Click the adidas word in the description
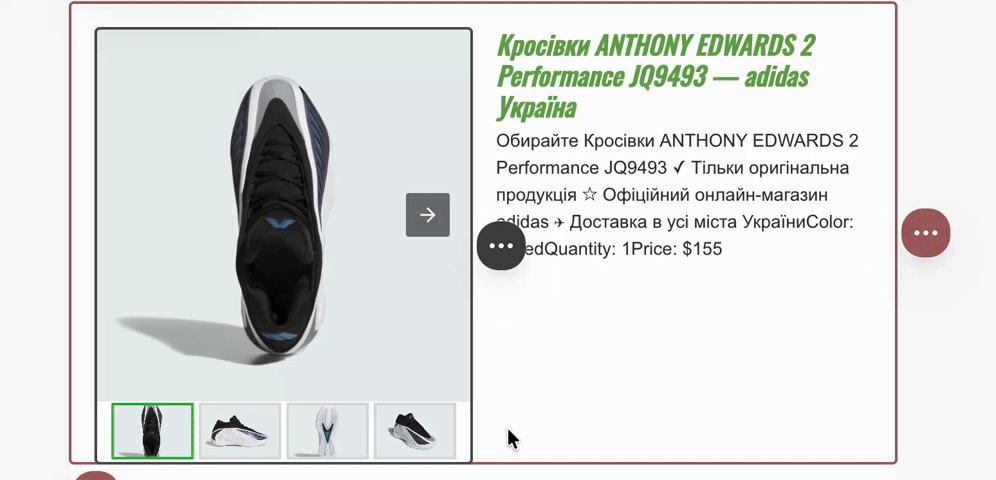This screenshot has height=480, width=996. (522, 223)
